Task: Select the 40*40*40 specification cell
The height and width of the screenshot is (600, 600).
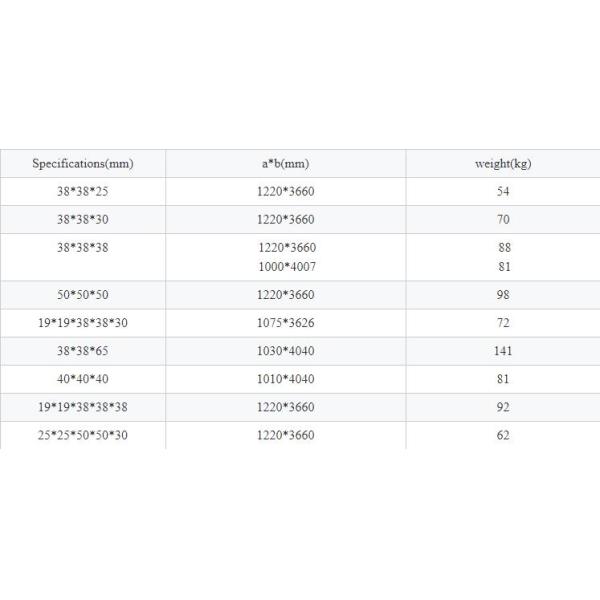Action: coord(83,379)
